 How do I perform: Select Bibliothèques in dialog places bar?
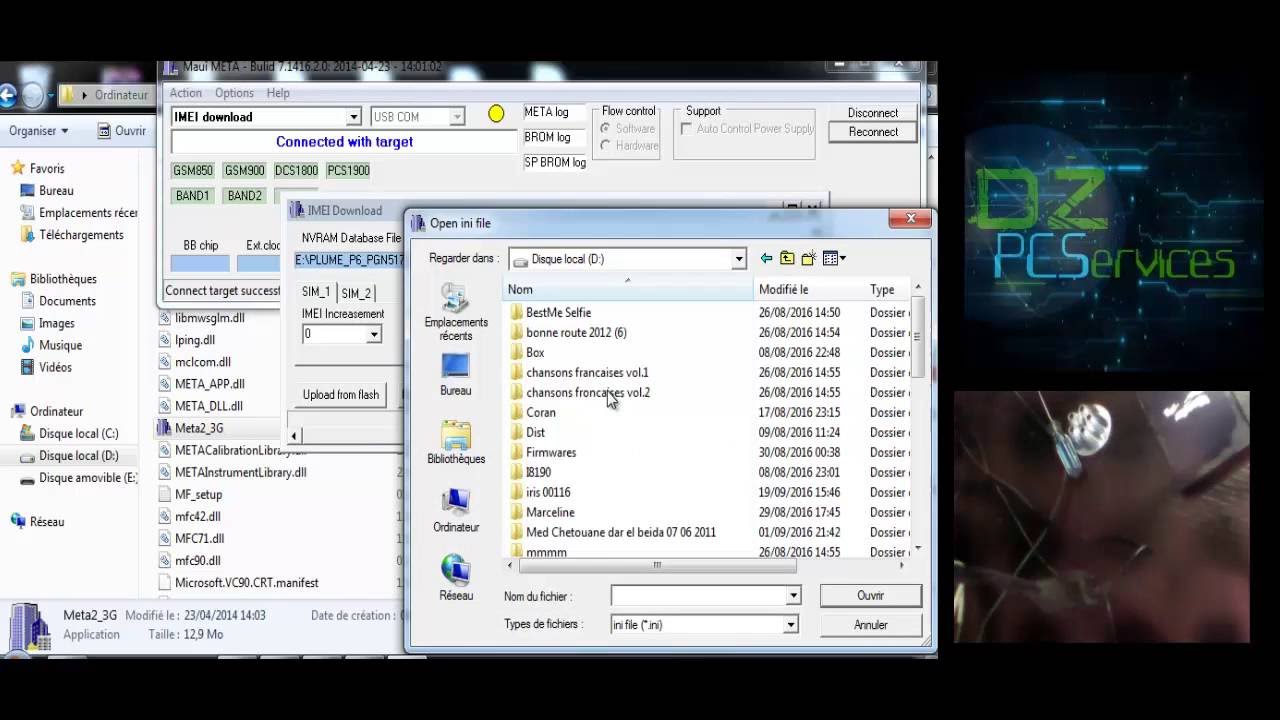(x=455, y=443)
